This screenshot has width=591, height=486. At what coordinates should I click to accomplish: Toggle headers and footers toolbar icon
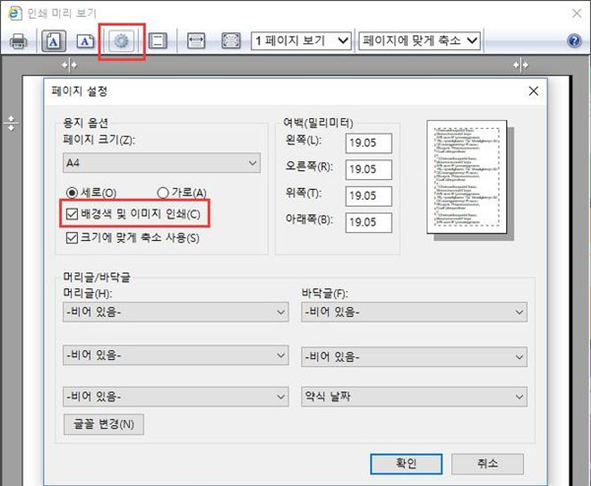158,41
